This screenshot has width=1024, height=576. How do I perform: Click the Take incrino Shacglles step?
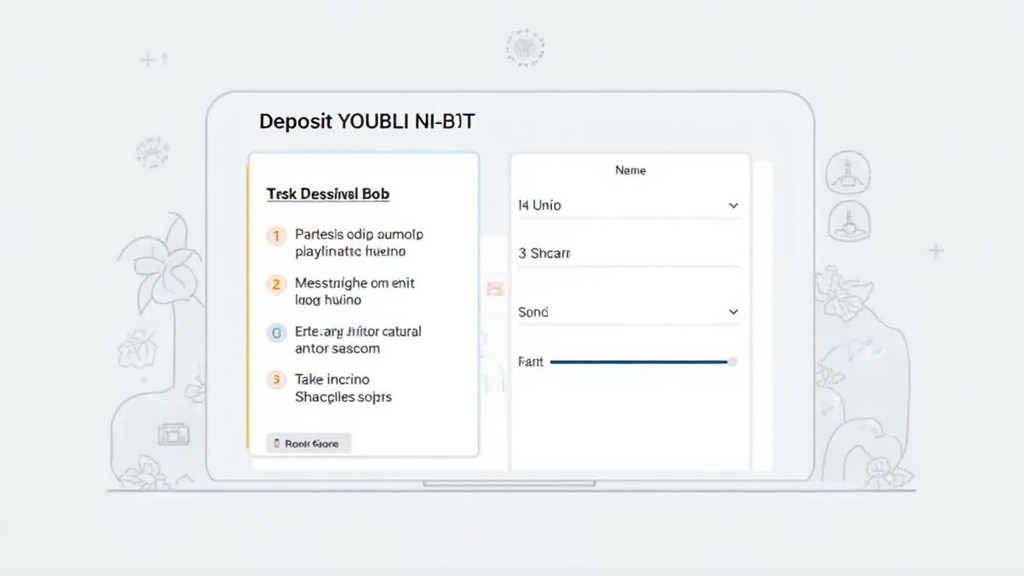click(343, 388)
